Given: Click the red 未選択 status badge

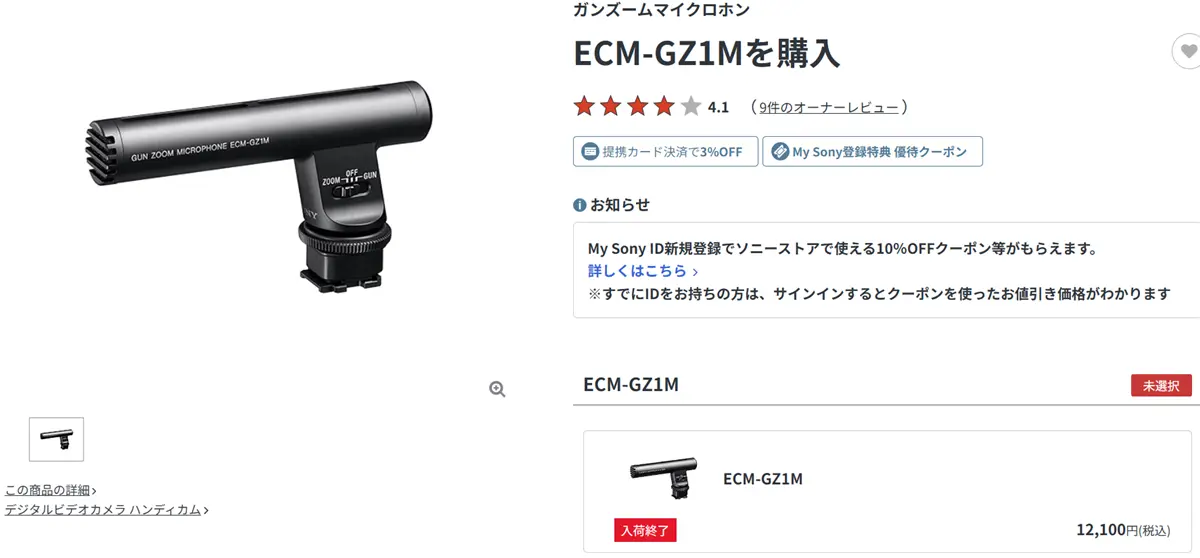Looking at the screenshot, I should pyautogui.click(x=1161, y=385).
